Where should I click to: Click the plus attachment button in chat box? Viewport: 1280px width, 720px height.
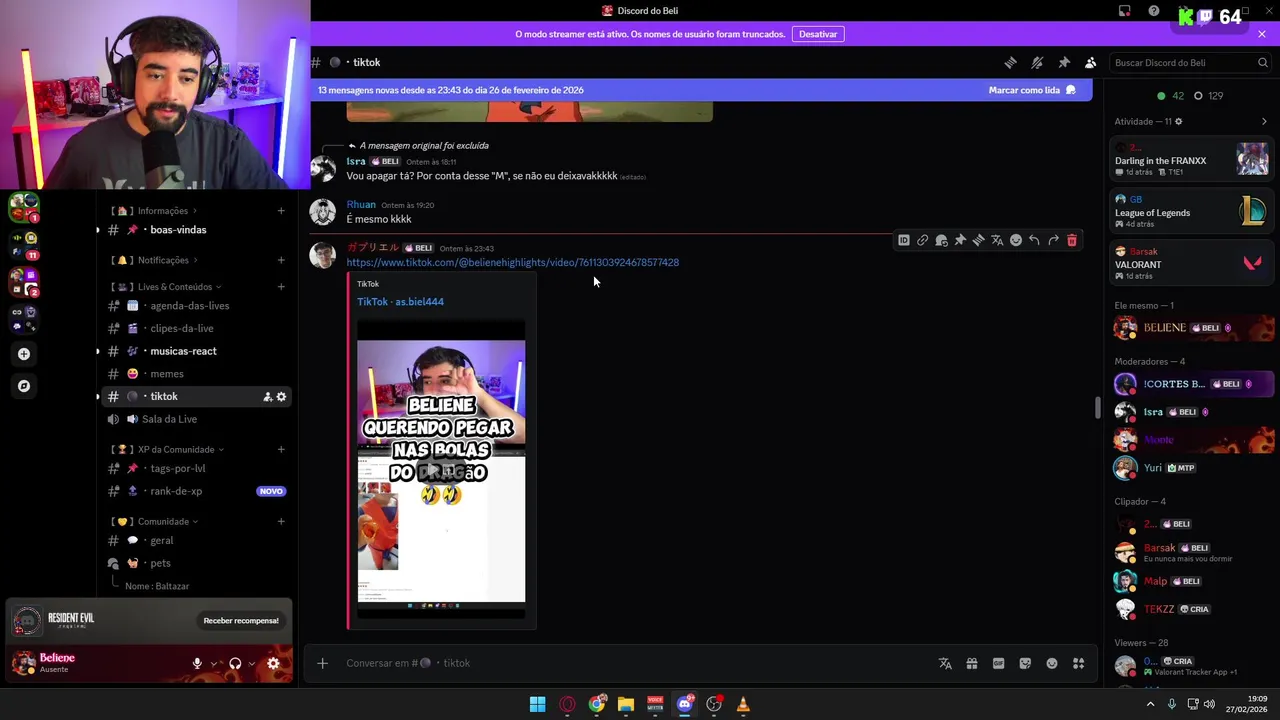pos(322,663)
